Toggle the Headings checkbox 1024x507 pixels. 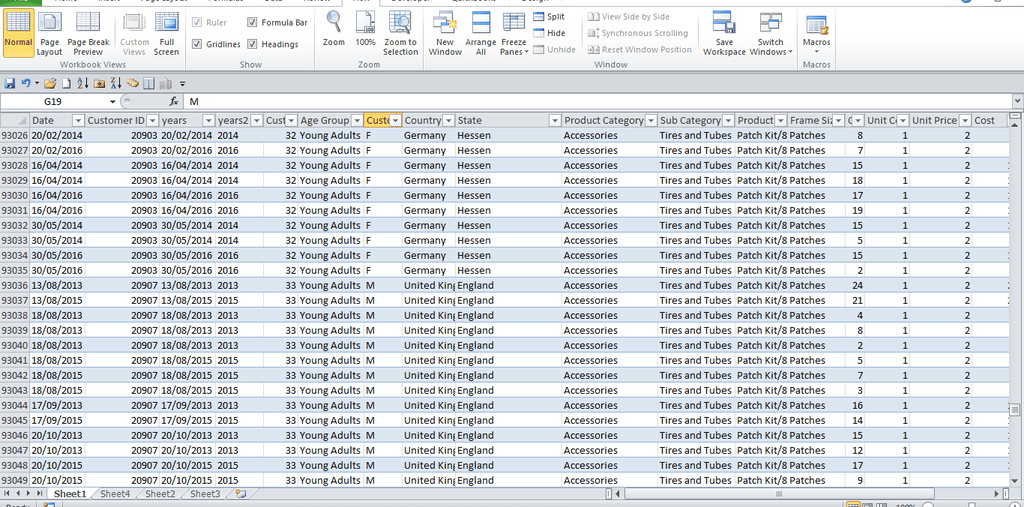point(252,44)
